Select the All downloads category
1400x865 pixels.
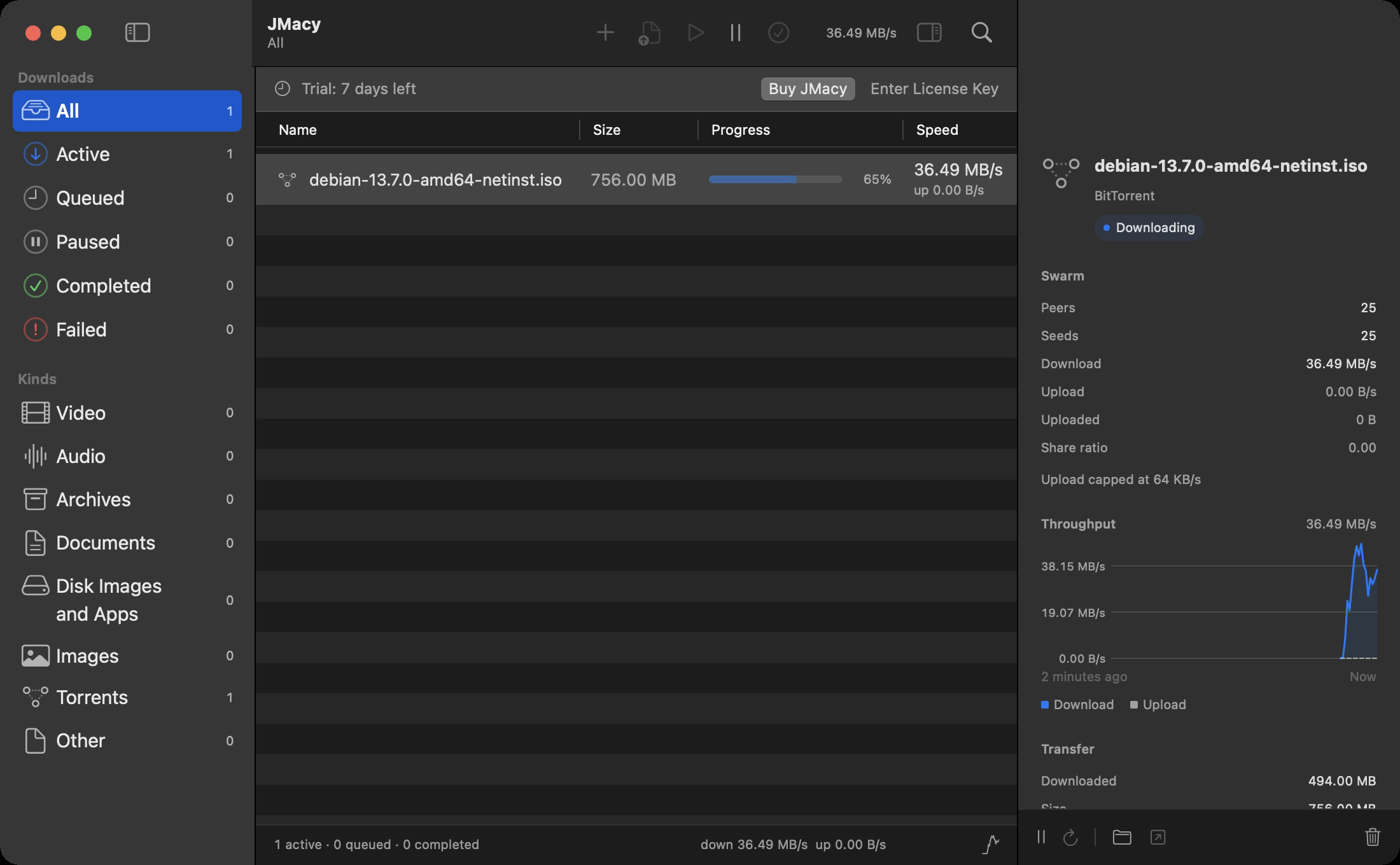(127, 111)
